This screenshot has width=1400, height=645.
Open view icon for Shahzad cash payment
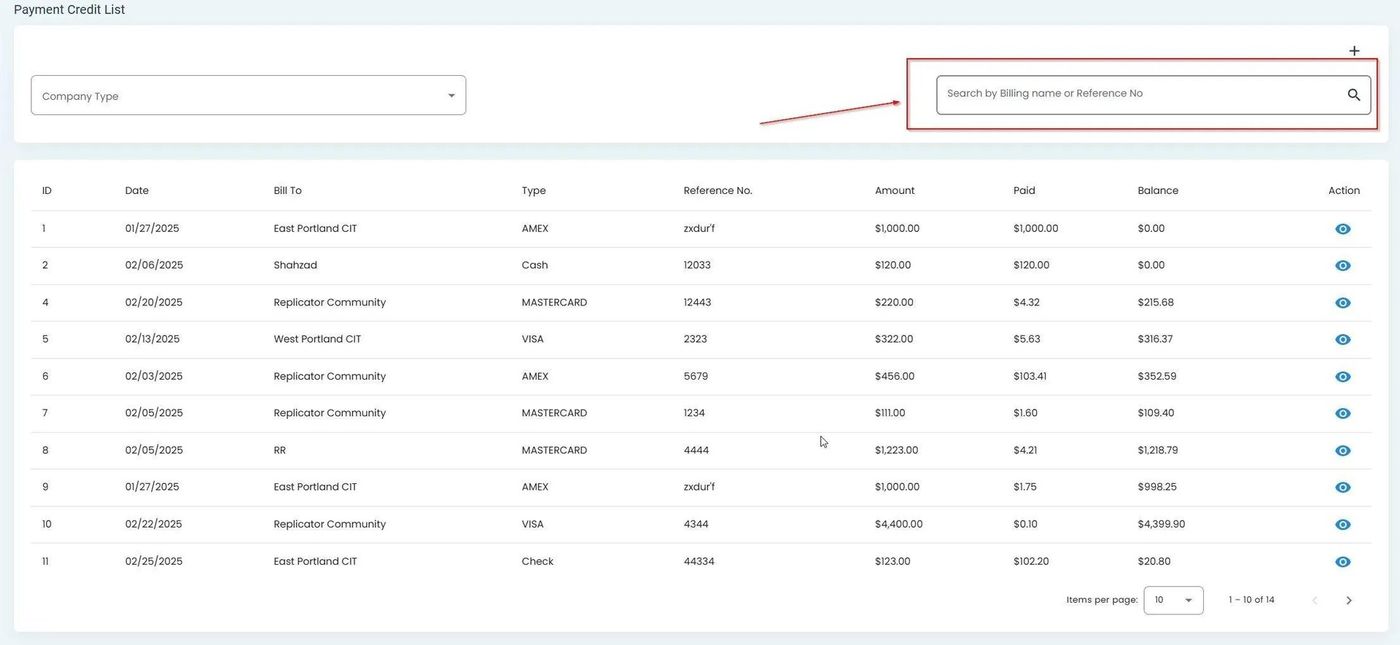coord(1343,266)
